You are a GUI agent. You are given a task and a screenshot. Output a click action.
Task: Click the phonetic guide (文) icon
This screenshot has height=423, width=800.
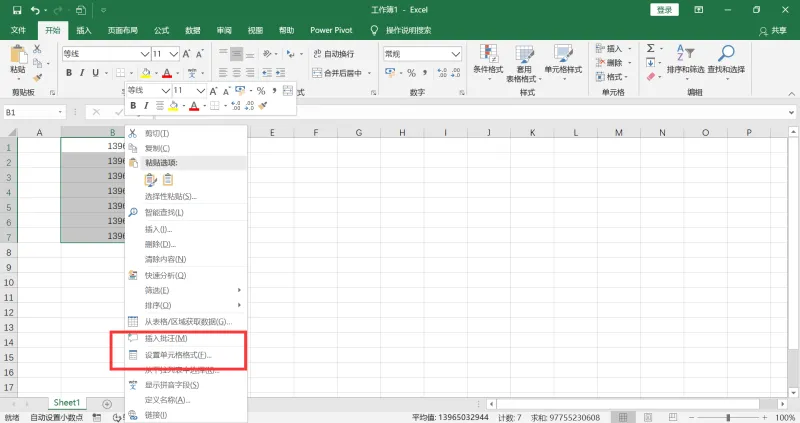192,73
